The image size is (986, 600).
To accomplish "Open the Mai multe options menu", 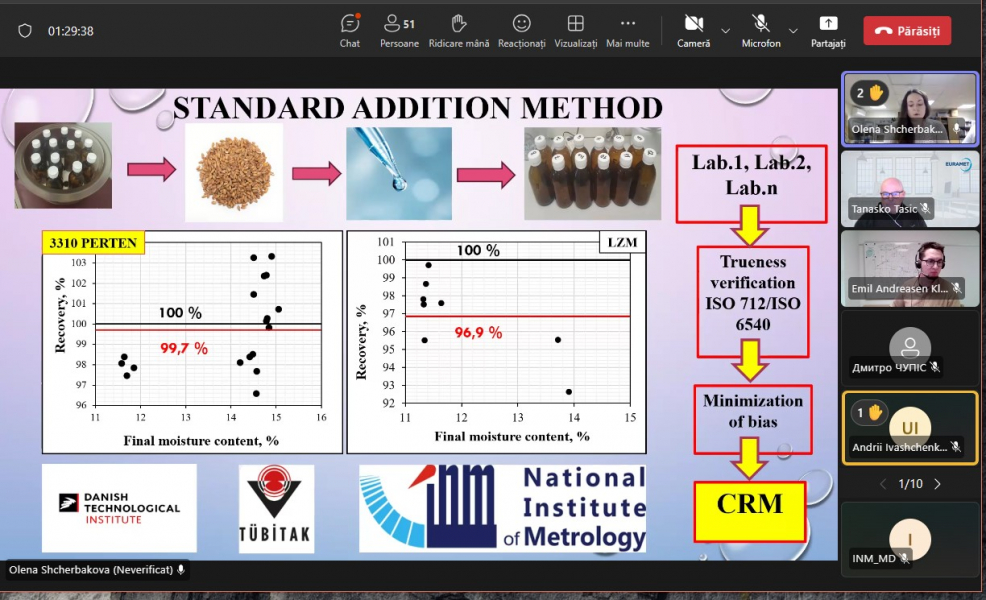I will pyautogui.click(x=627, y=30).
